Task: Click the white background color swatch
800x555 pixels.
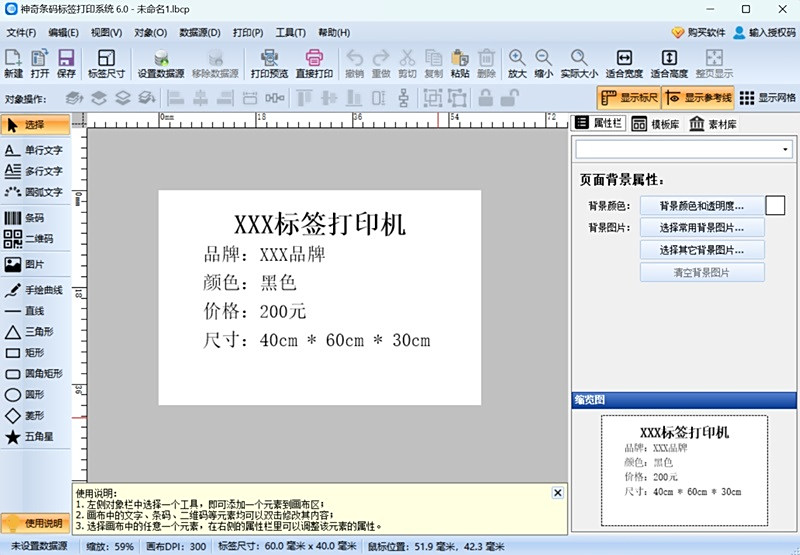Action: pos(776,206)
